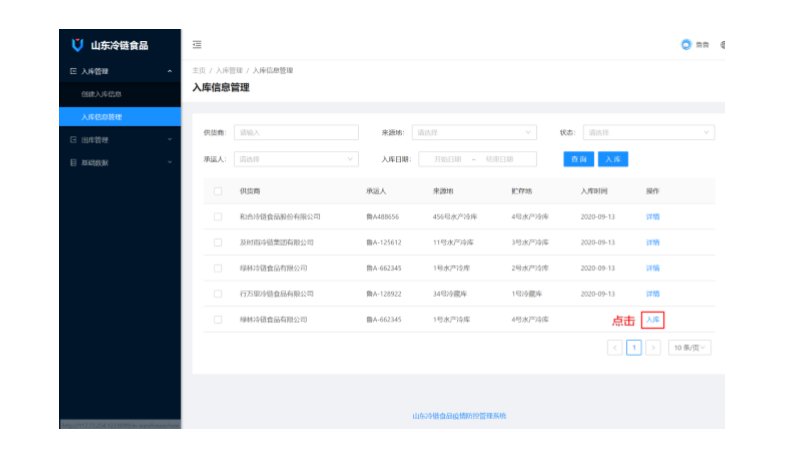Click the 入库管理 menu icon in sidebar
809x455 pixels.
[73, 71]
